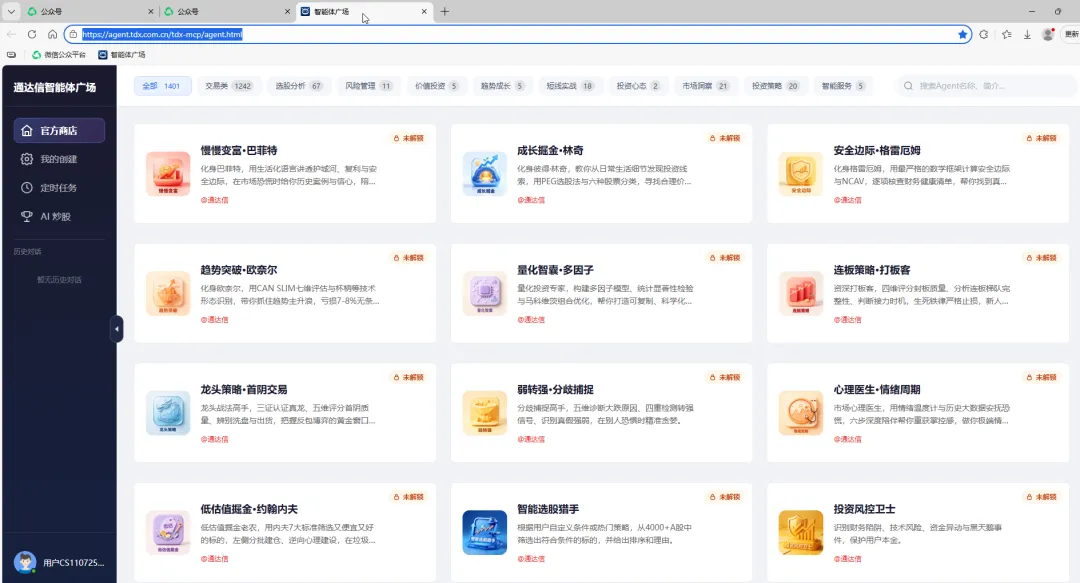Open the 心理医生·情绪周期 stethoscope icon
The image size is (1080, 583).
[x=801, y=413]
